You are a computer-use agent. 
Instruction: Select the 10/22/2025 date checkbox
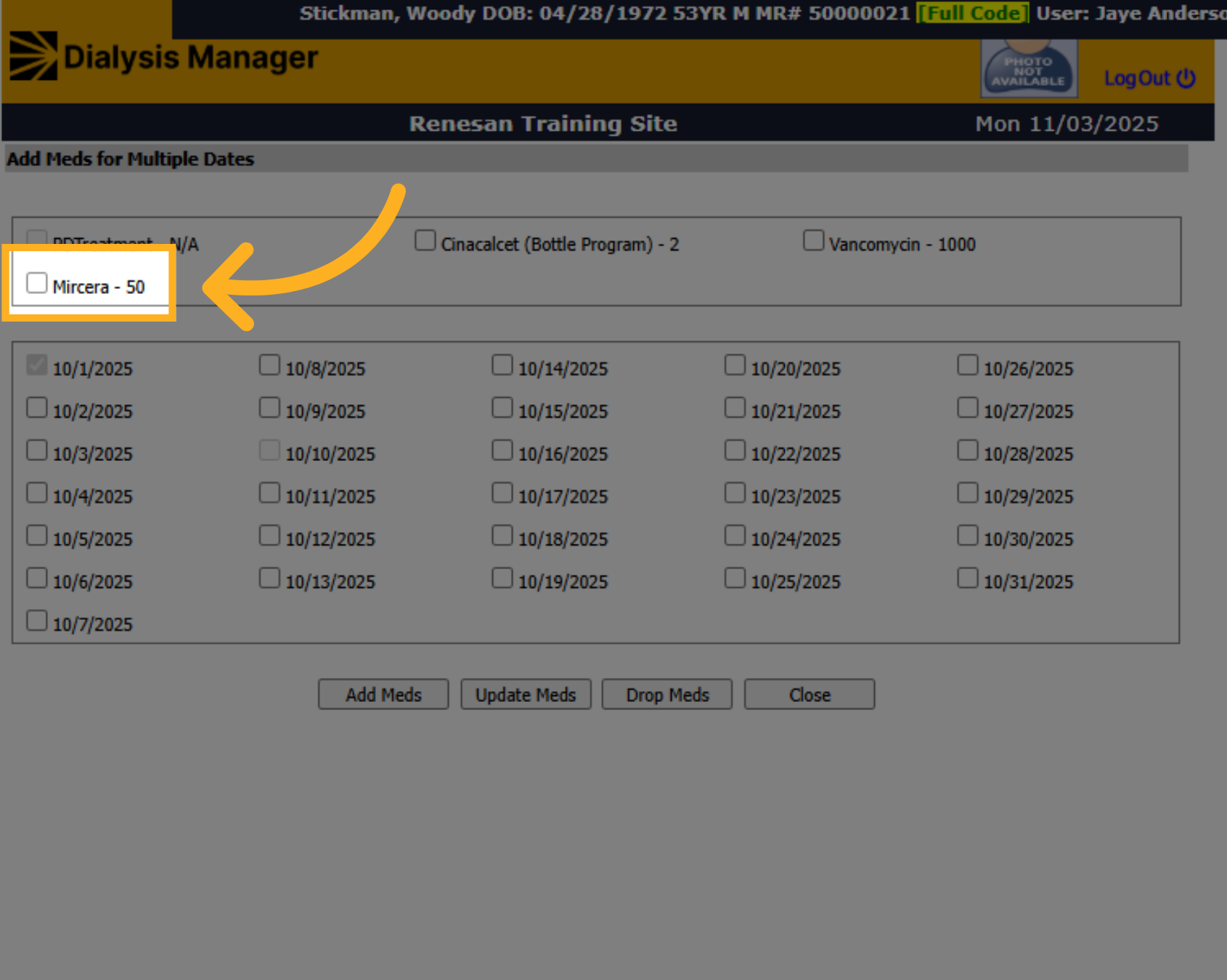click(735, 450)
